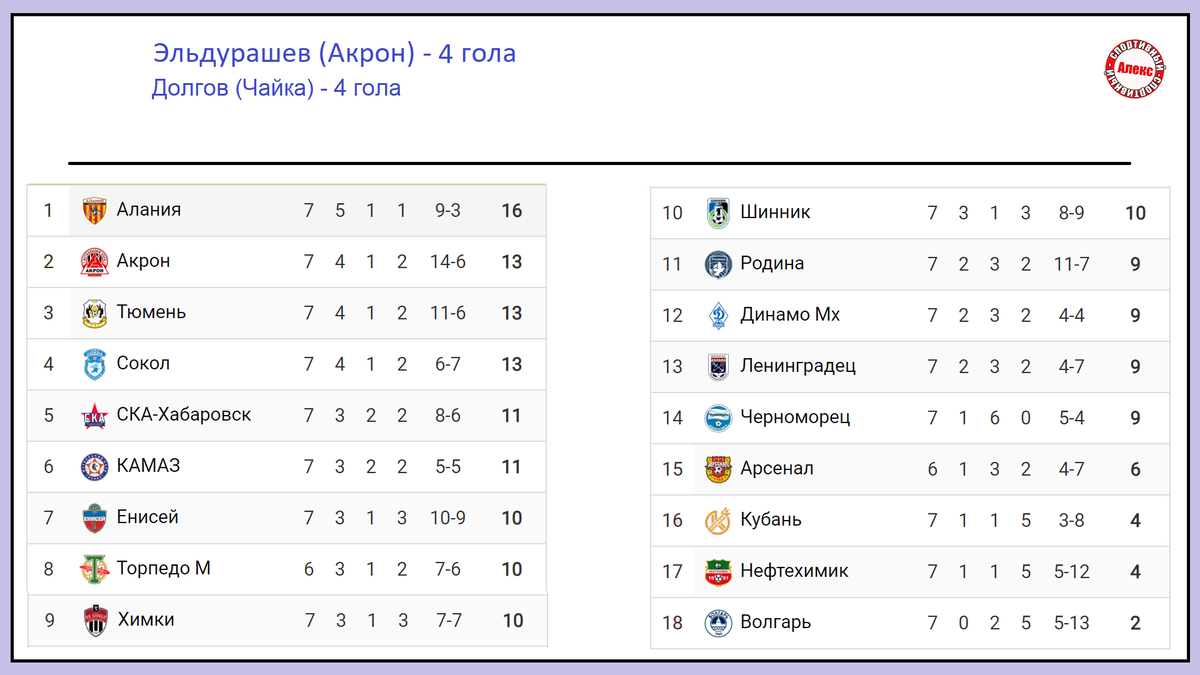1200x675 pixels.
Task: Select the Шинник team name
Action: point(775,212)
